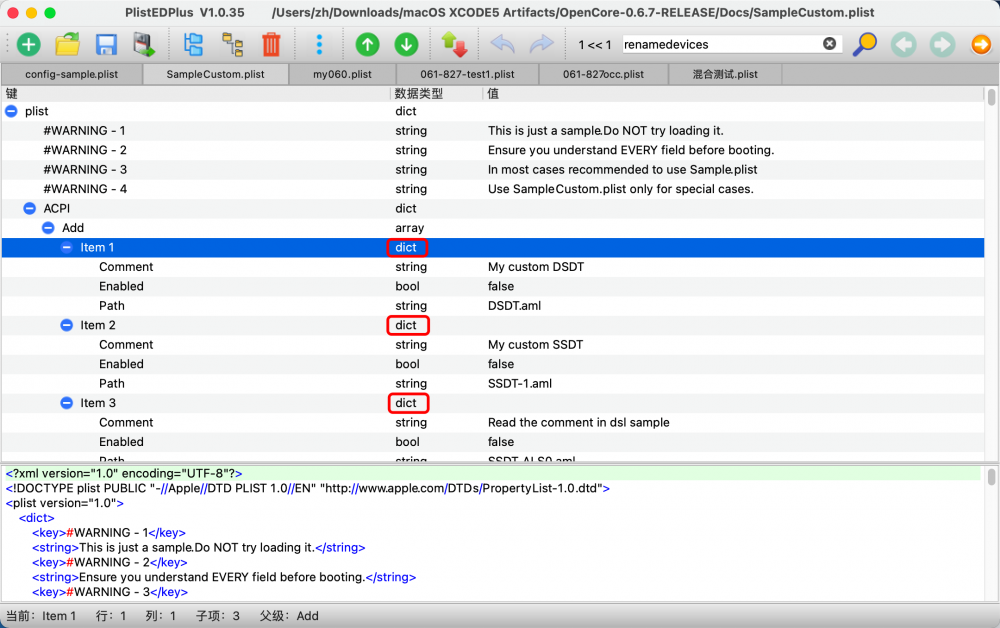Click the orange right arrow icon
This screenshot has width=1000, height=628.
981,45
